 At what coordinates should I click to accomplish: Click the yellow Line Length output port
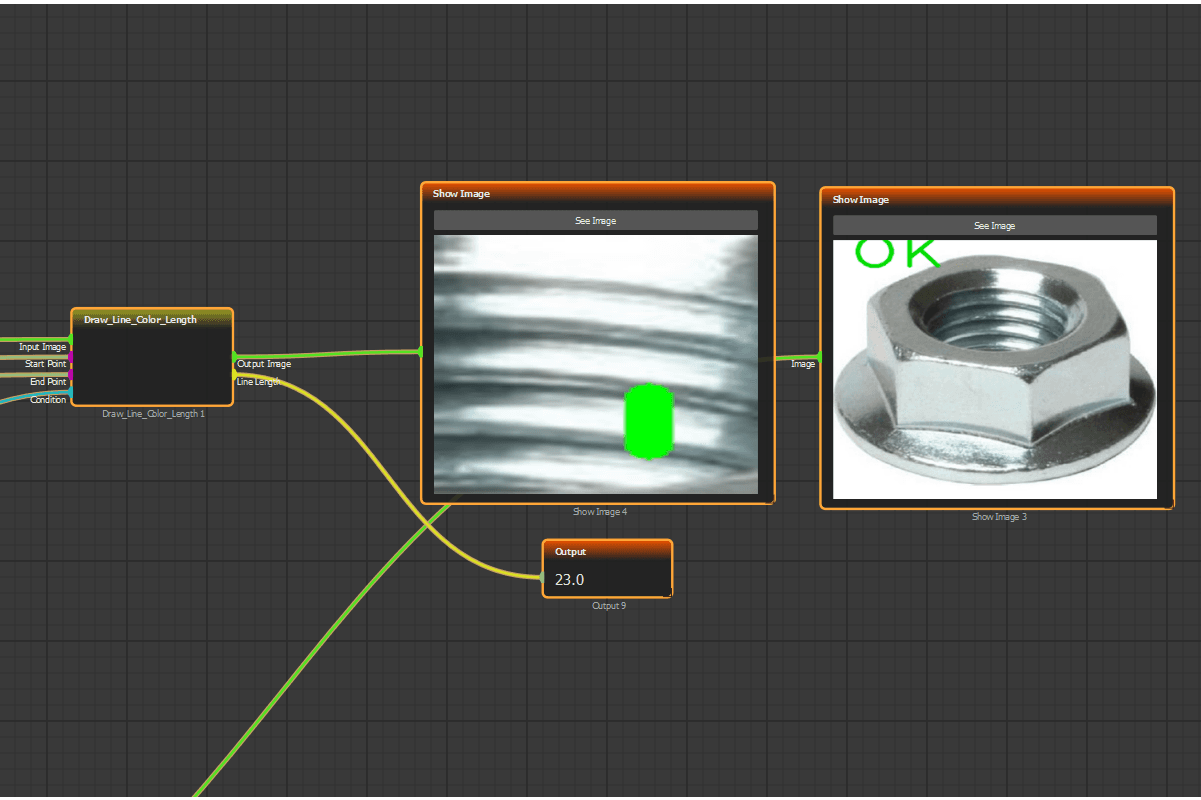click(x=234, y=376)
